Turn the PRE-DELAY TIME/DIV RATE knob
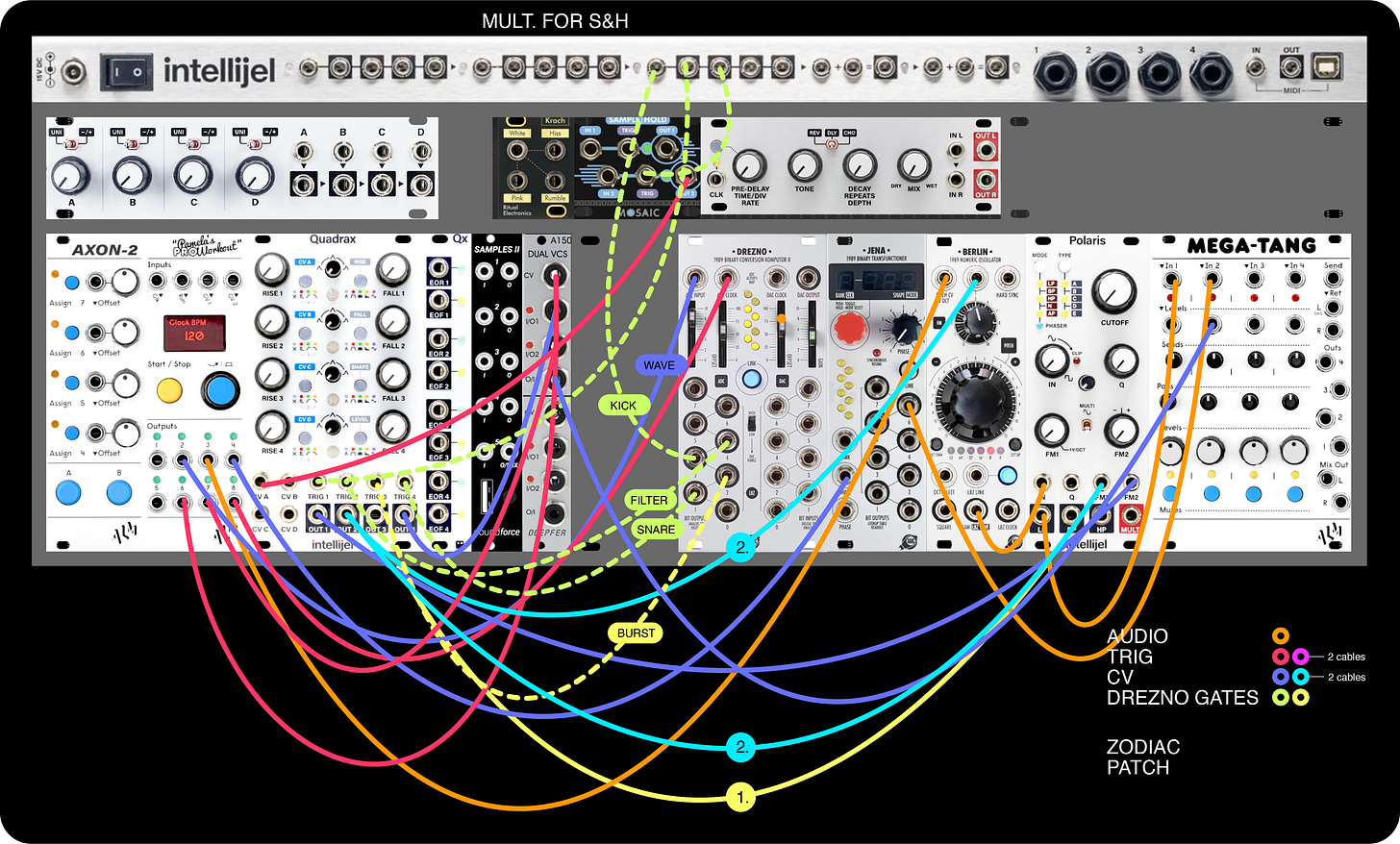 (x=749, y=167)
